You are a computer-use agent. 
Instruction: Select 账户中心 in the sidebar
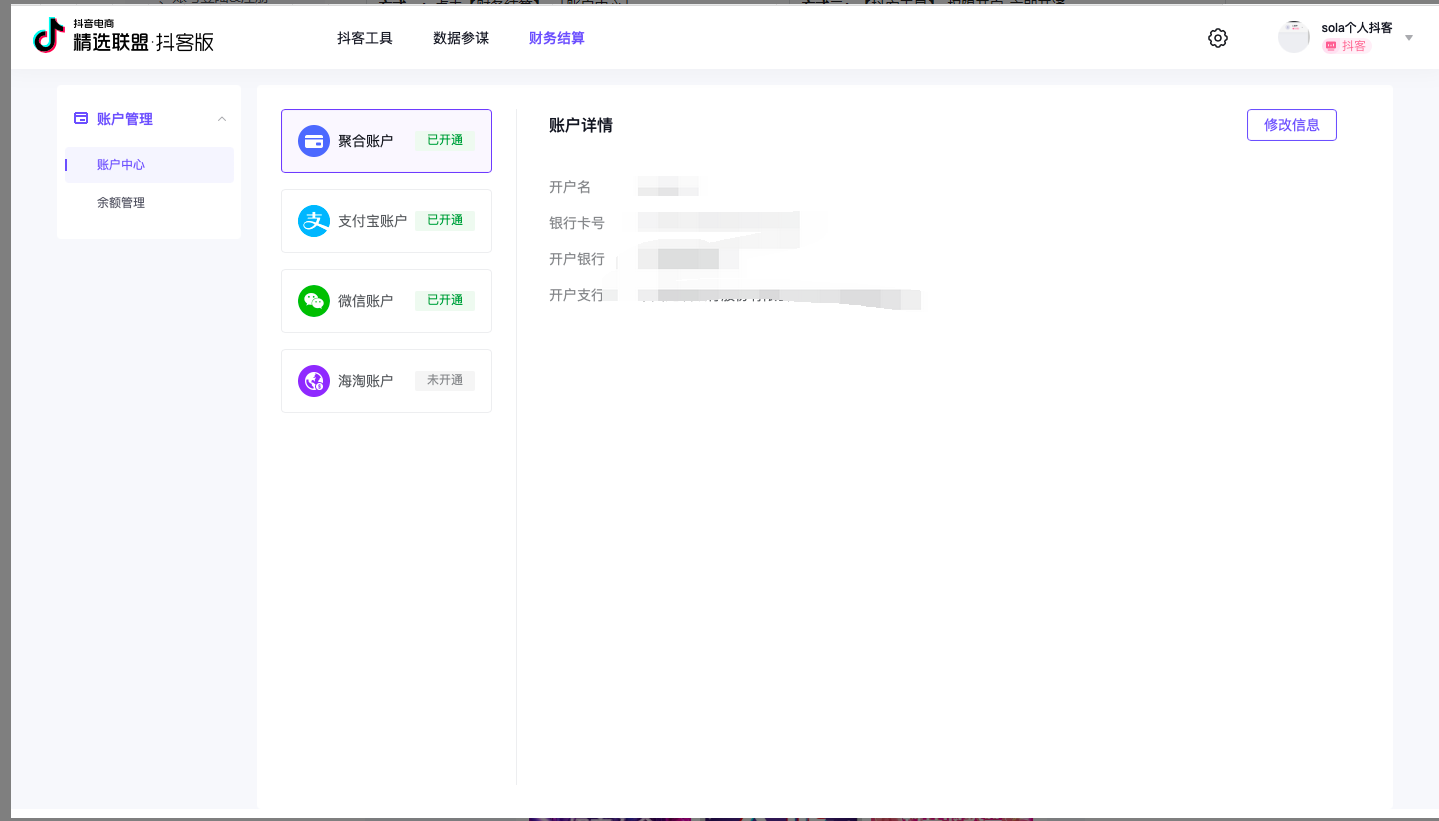point(150,165)
